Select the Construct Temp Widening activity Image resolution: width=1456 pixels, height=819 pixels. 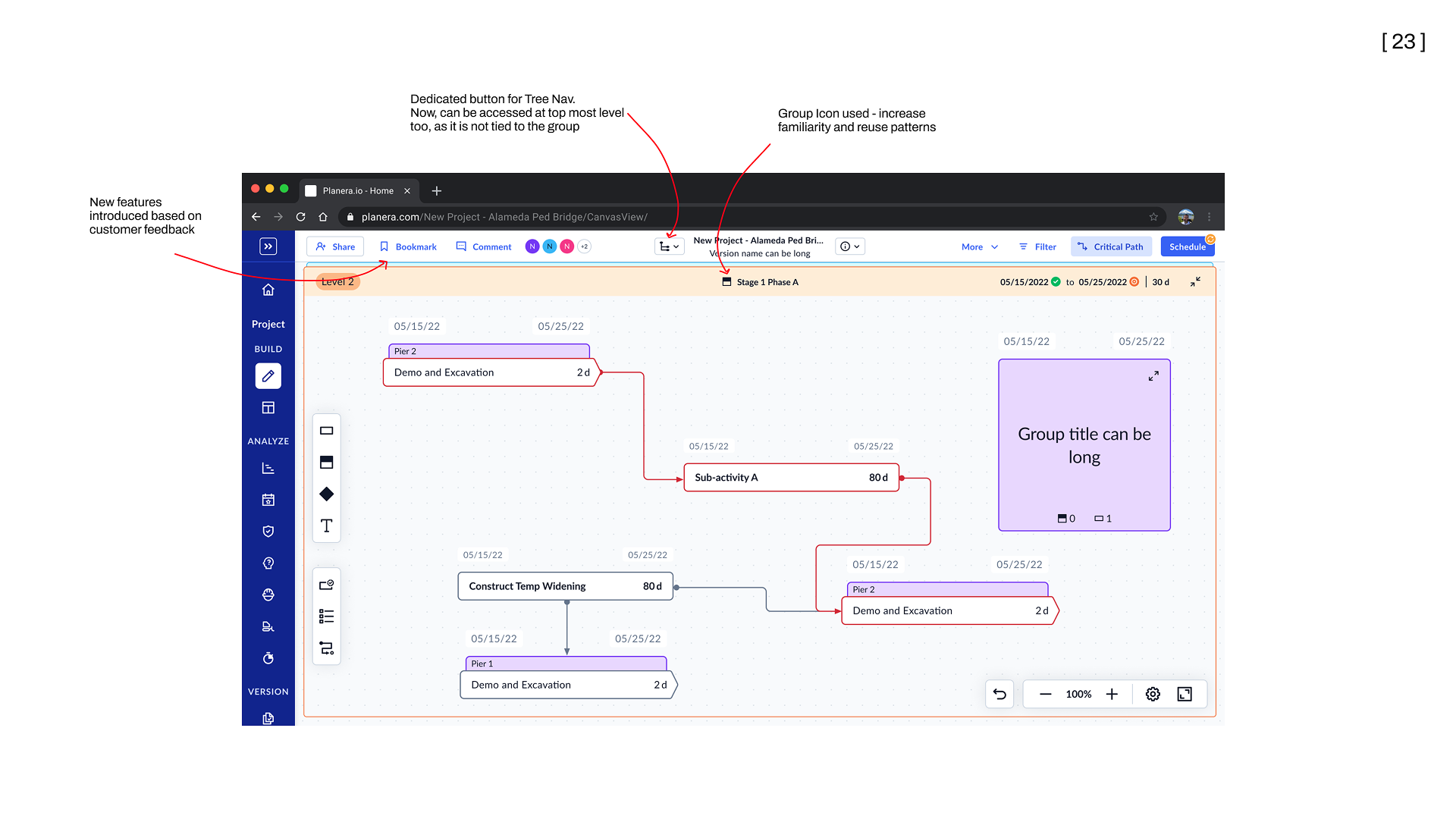pyautogui.click(x=565, y=586)
